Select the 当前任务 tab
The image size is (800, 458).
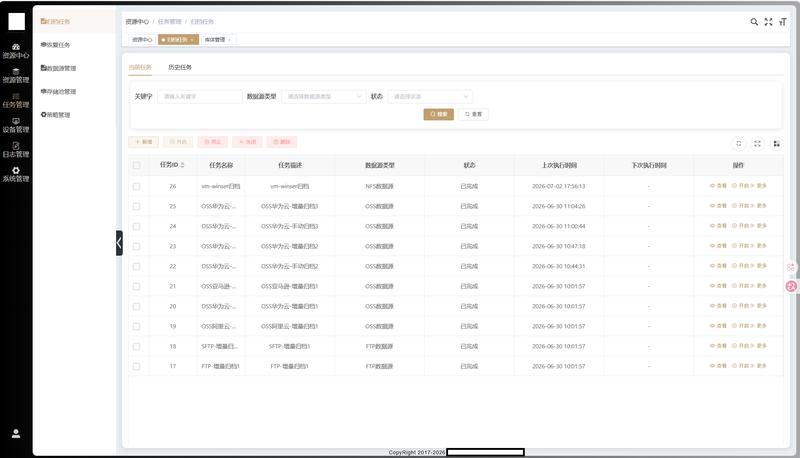click(x=140, y=67)
